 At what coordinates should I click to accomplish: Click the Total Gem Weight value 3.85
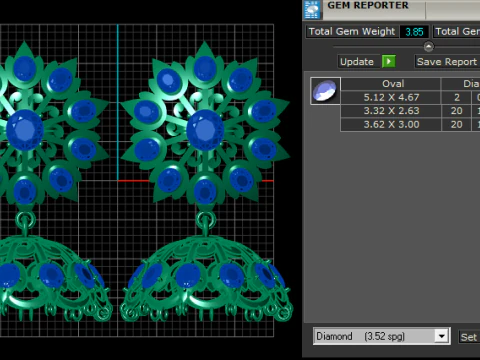414,32
